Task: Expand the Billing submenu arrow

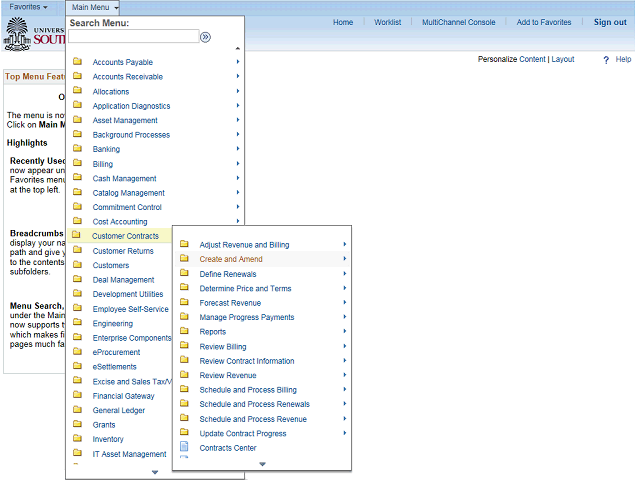Action: (x=238, y=164)
